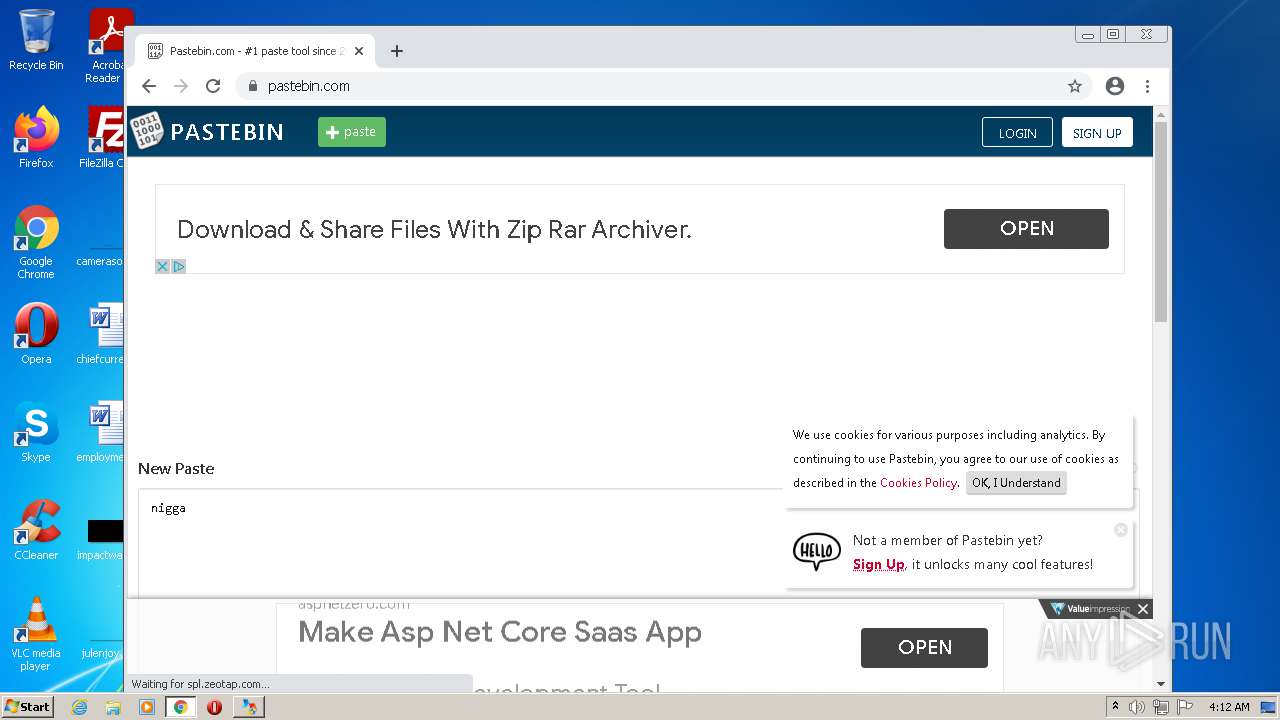Click the page vertical scrollbar thumb
1280x720 pixels.
[1161, 220]
